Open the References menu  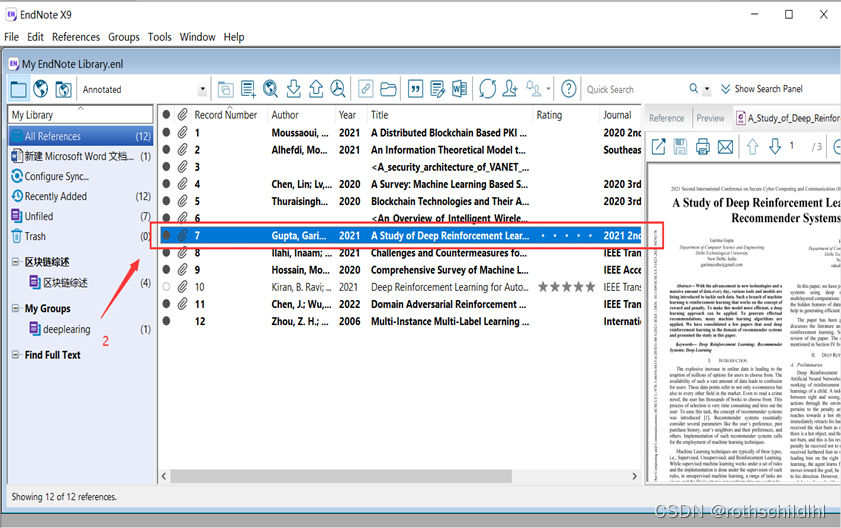pos(76,37)
